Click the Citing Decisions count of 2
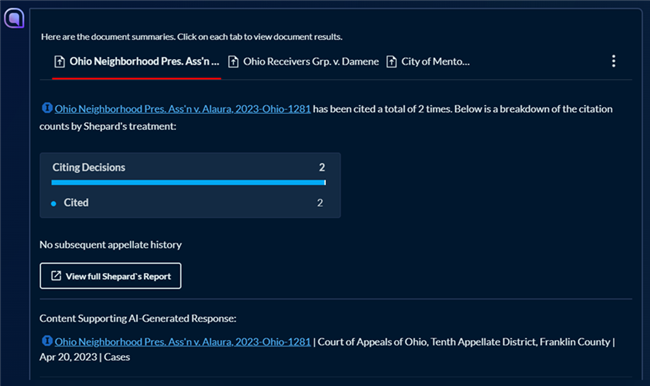The image size is (650, 386). [322, 168]
